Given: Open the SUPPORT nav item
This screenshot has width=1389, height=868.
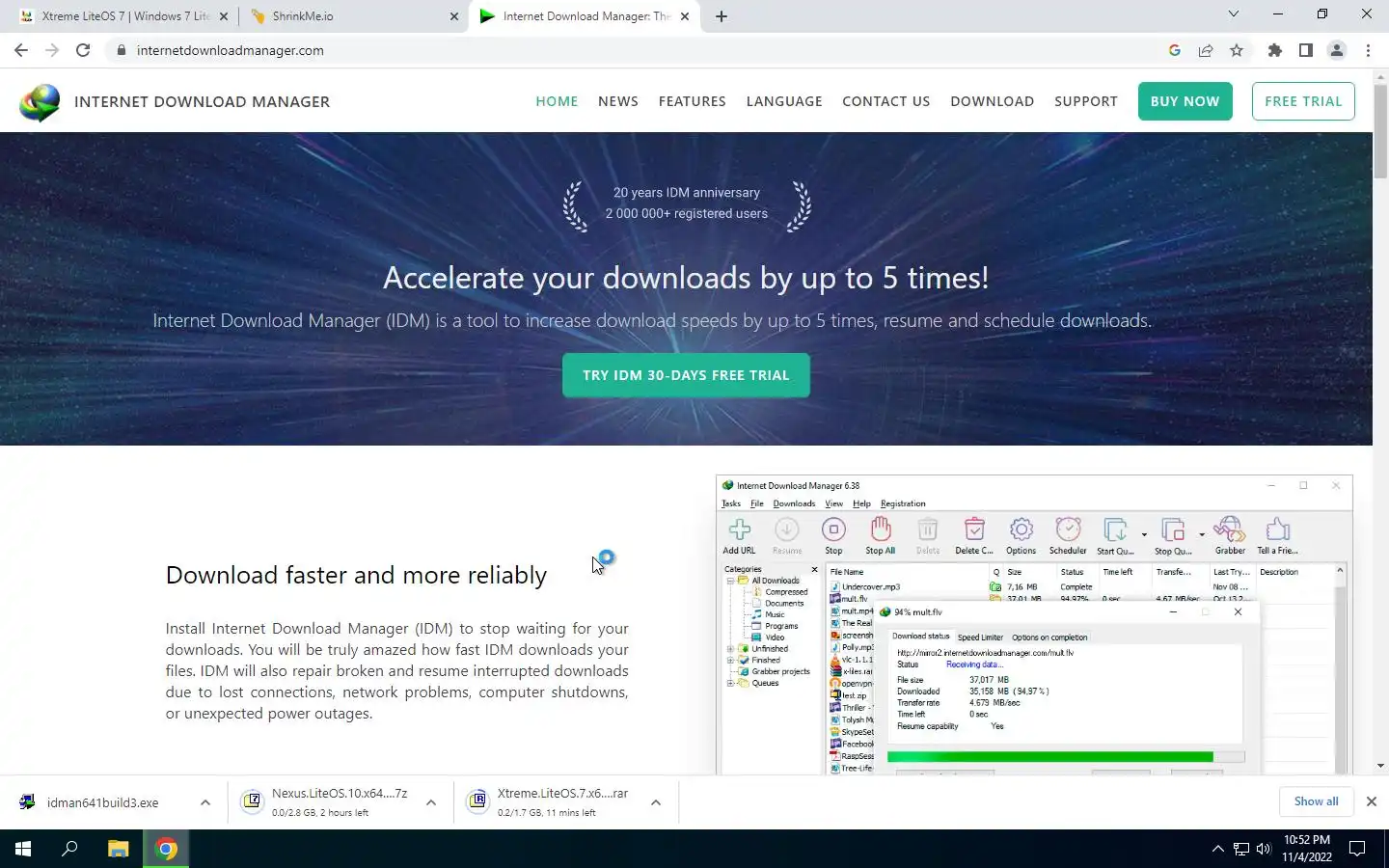Looking at the screenshot, I should (x=1086, y=101).
